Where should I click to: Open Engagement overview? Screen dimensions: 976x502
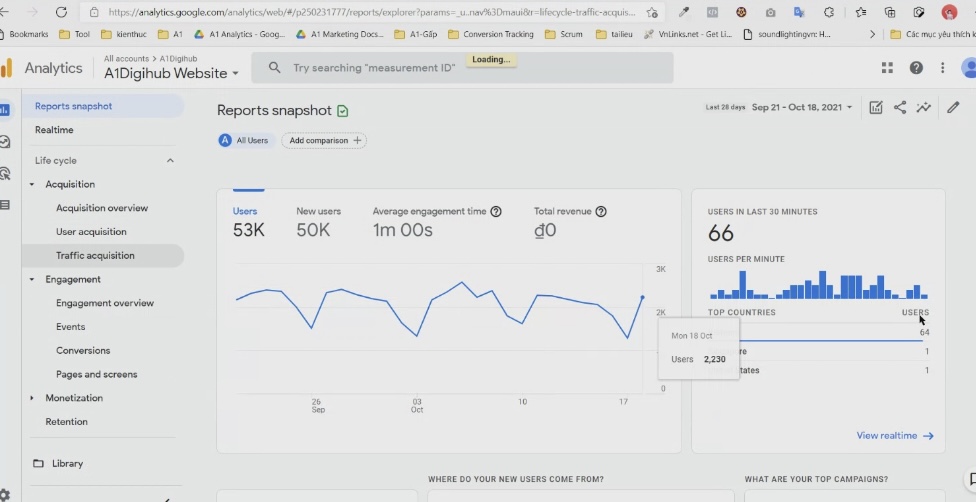click(x=105, y=303)
